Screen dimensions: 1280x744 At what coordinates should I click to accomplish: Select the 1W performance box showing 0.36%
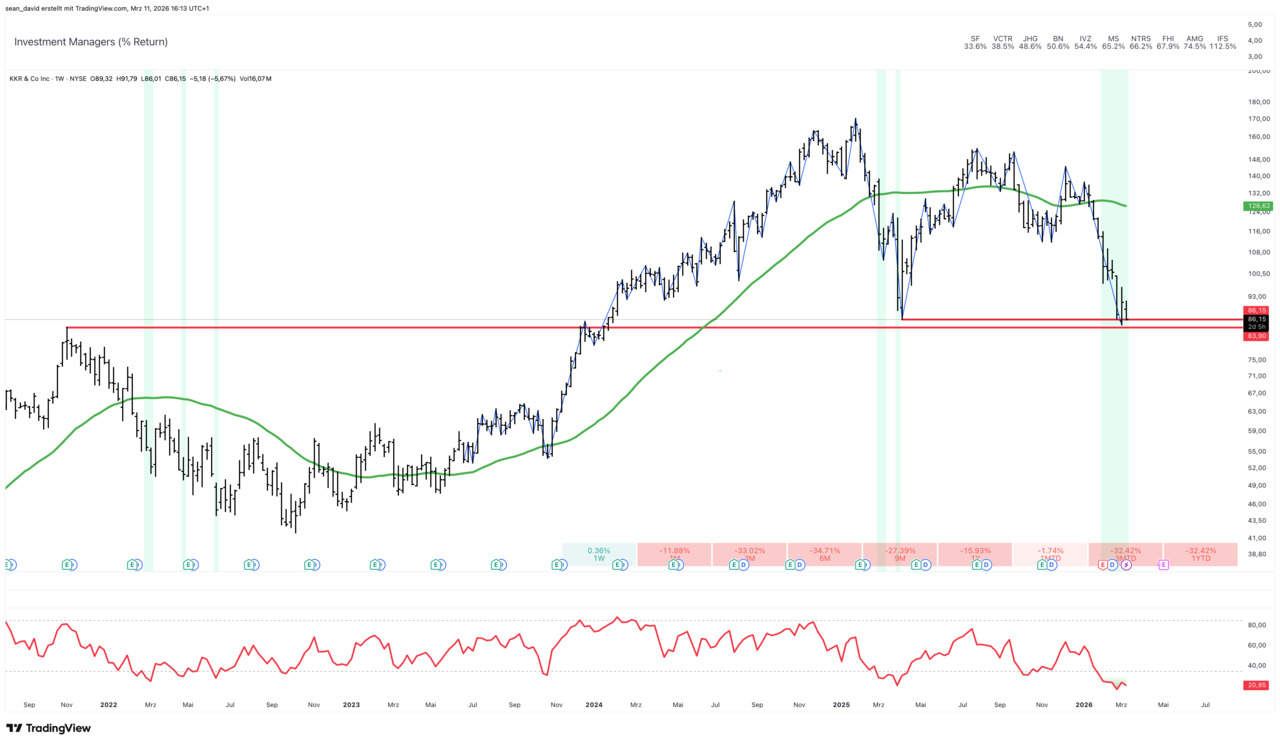click(x=599, y=554)
